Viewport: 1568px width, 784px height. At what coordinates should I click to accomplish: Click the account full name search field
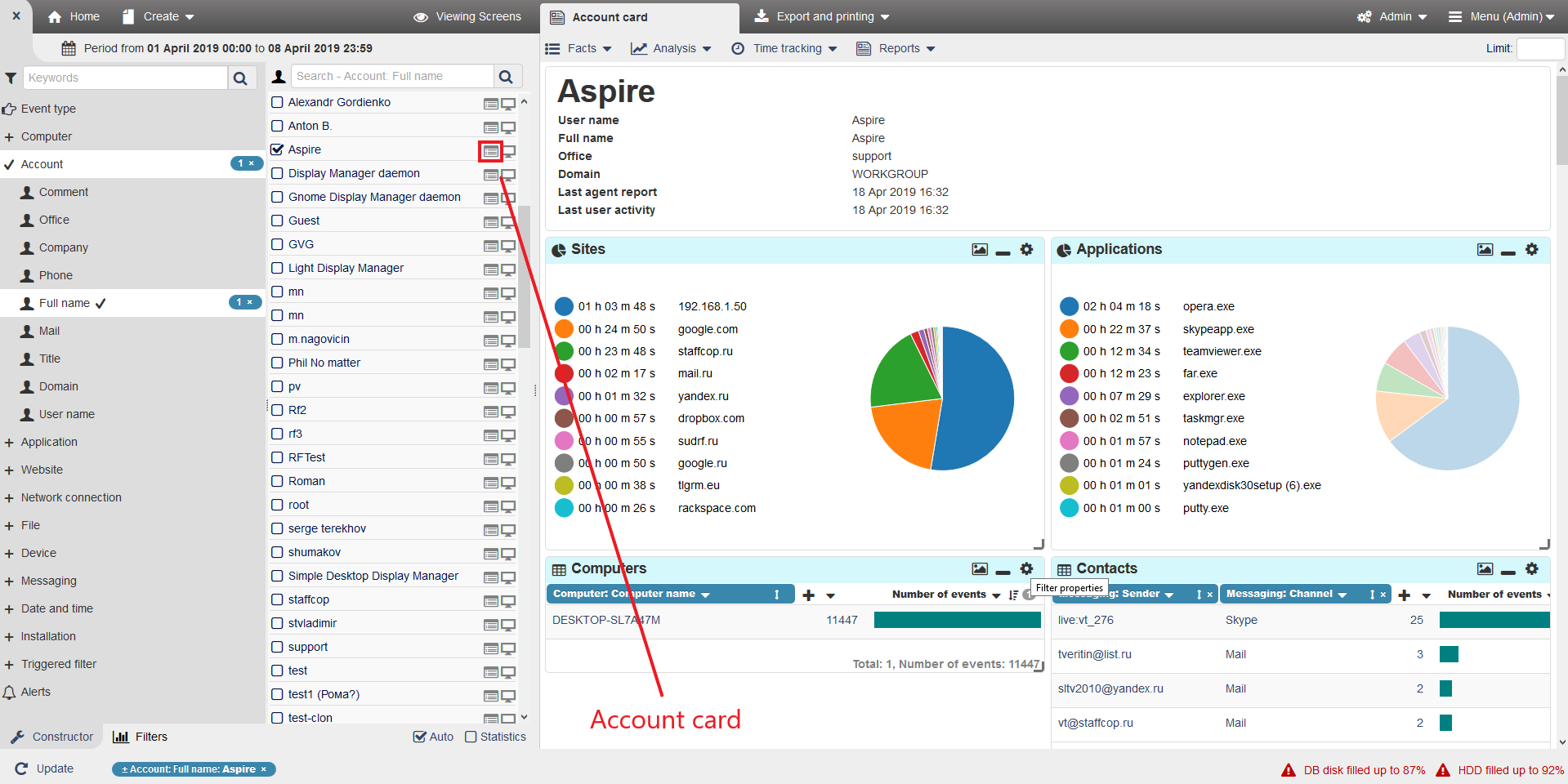point(392,77)
